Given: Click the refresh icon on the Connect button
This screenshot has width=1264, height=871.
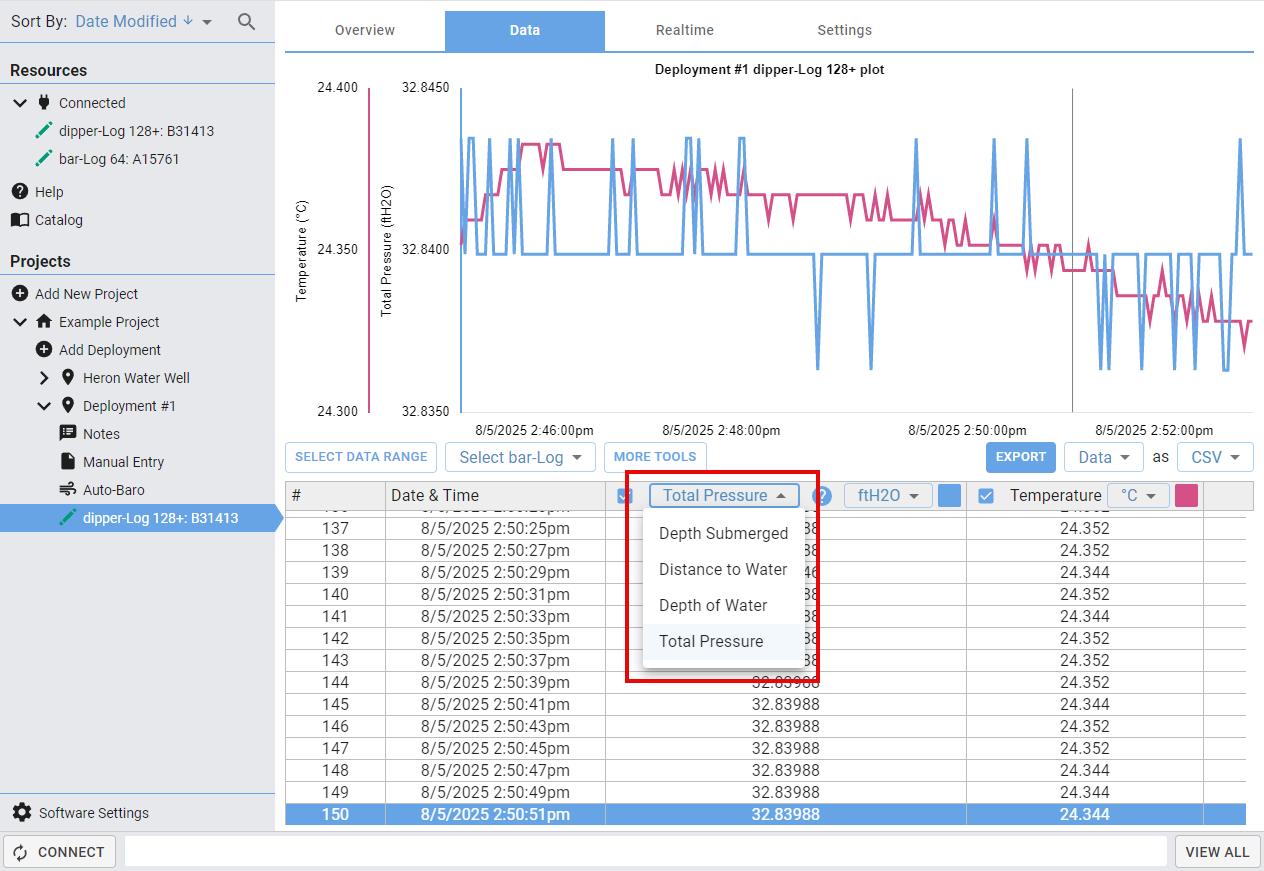Looking at the screenshot, I should pos(20,852).
